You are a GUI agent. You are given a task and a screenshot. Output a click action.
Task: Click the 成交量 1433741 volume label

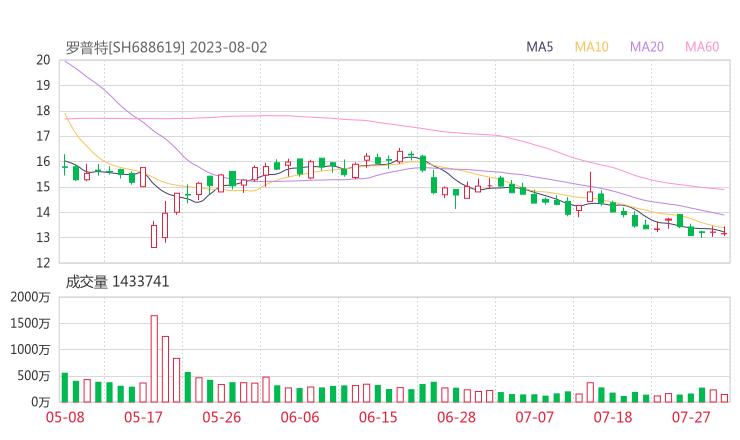coord(117,282)
